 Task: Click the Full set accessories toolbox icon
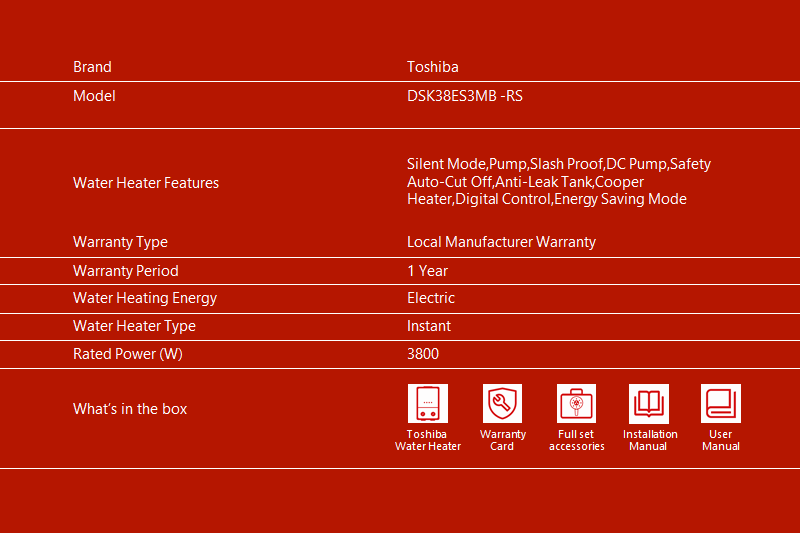tap(576, 403)
